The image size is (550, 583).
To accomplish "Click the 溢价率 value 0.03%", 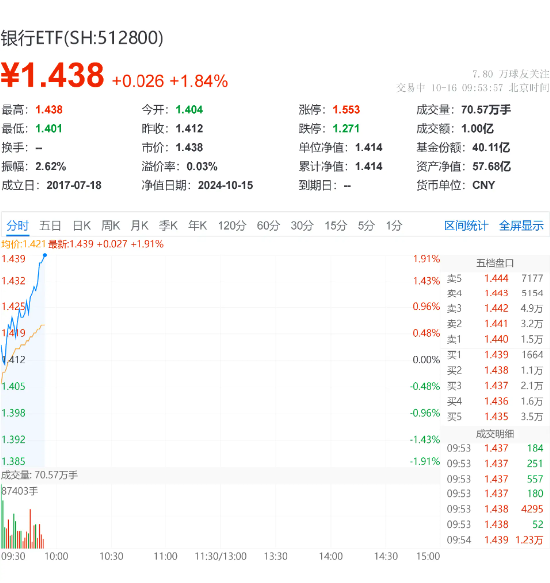I will coord(202,167).
